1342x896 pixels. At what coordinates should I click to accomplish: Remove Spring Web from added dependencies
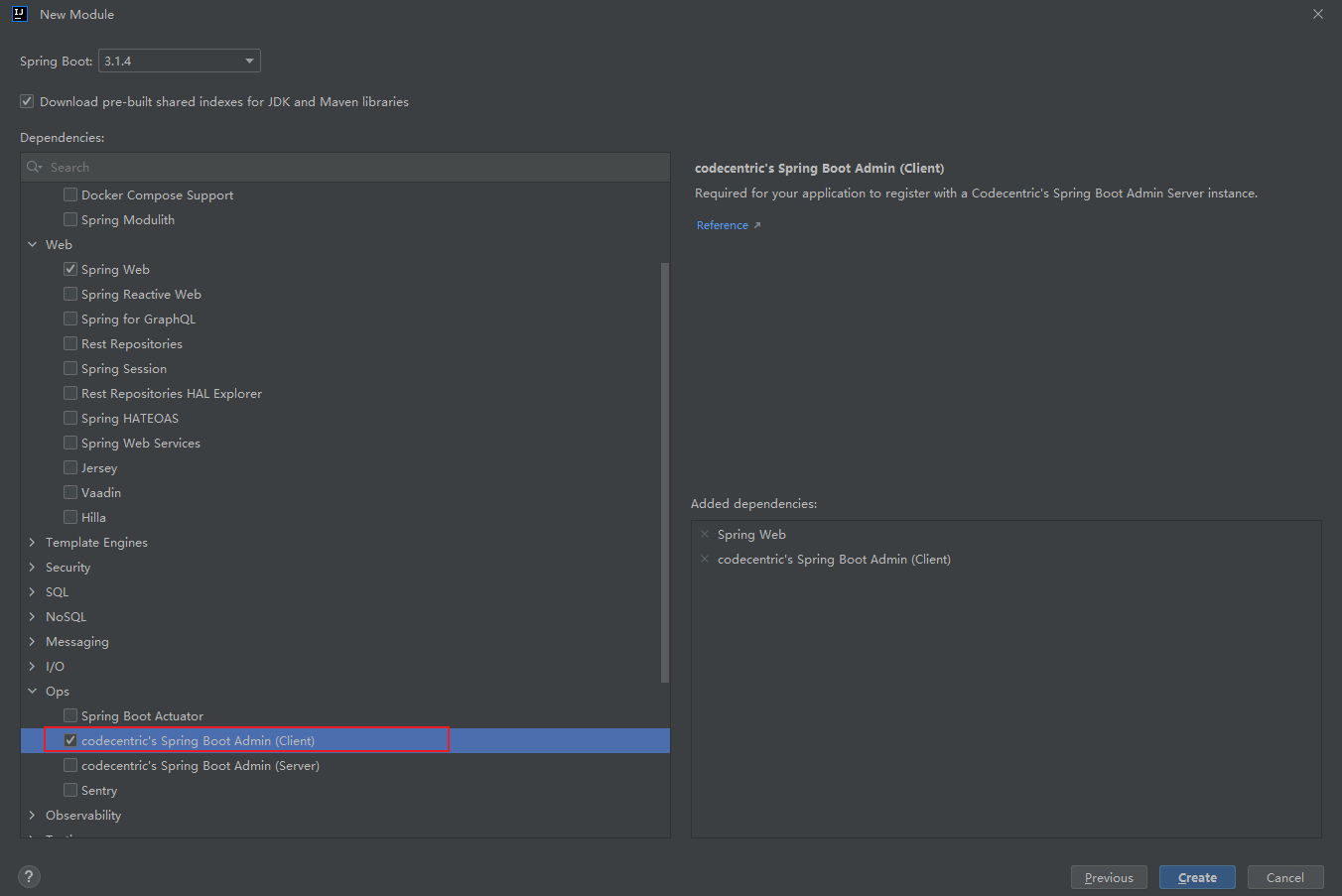(x=705, y=535)
